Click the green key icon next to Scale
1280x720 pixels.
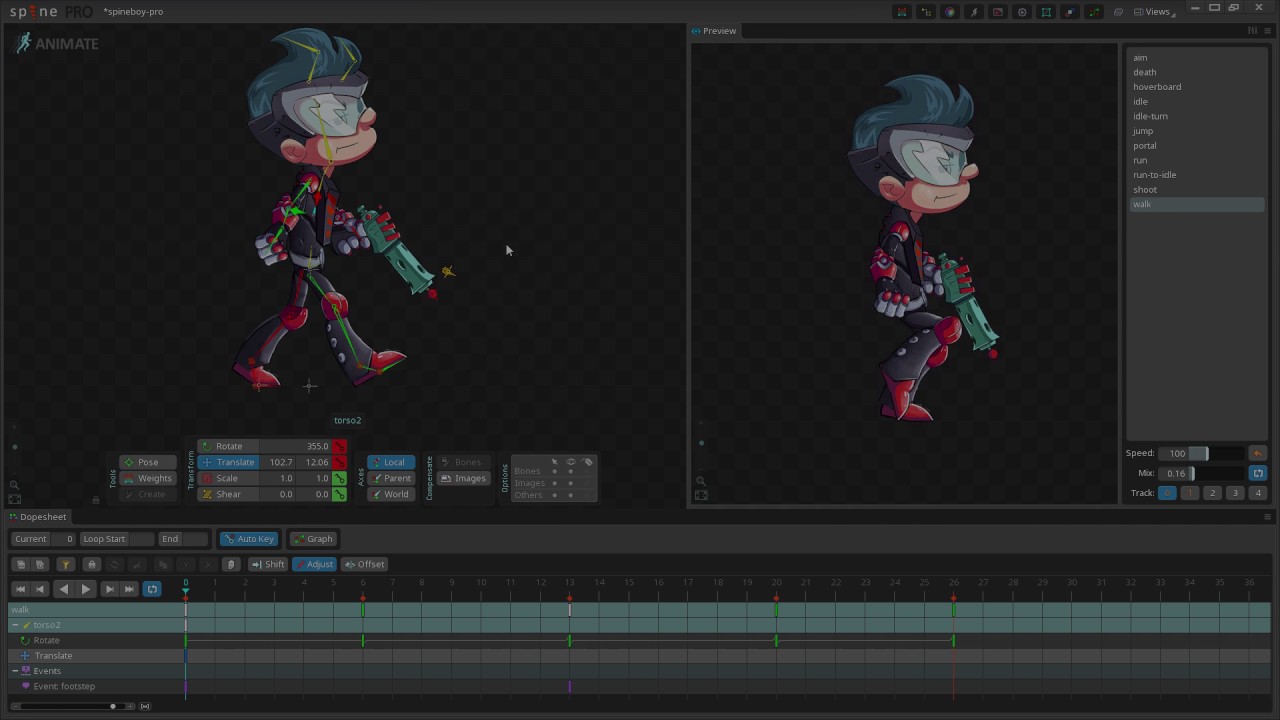[340, 478]
